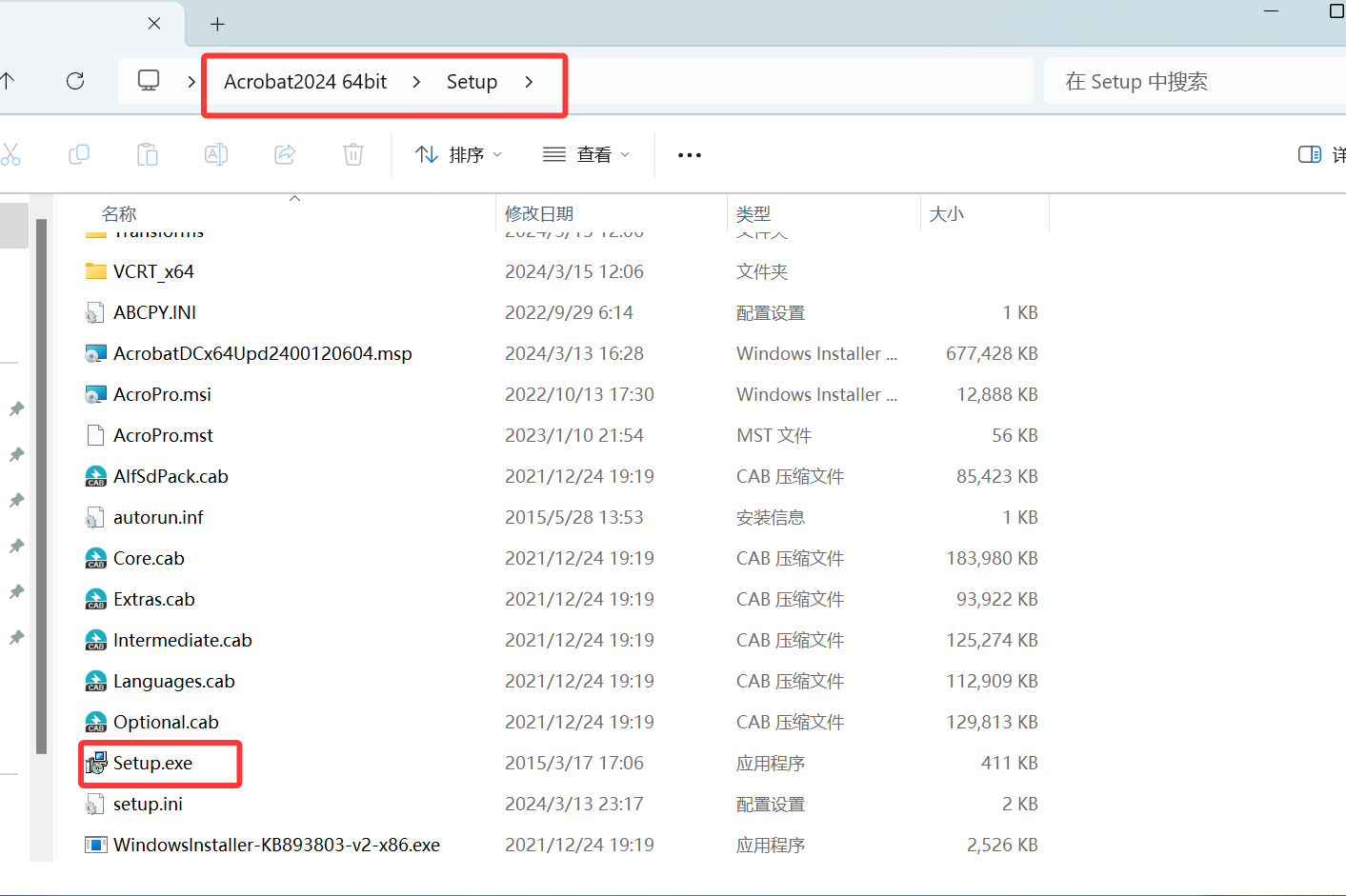Click the 2023/1/10 21:54 date cell

coord(574,435)
